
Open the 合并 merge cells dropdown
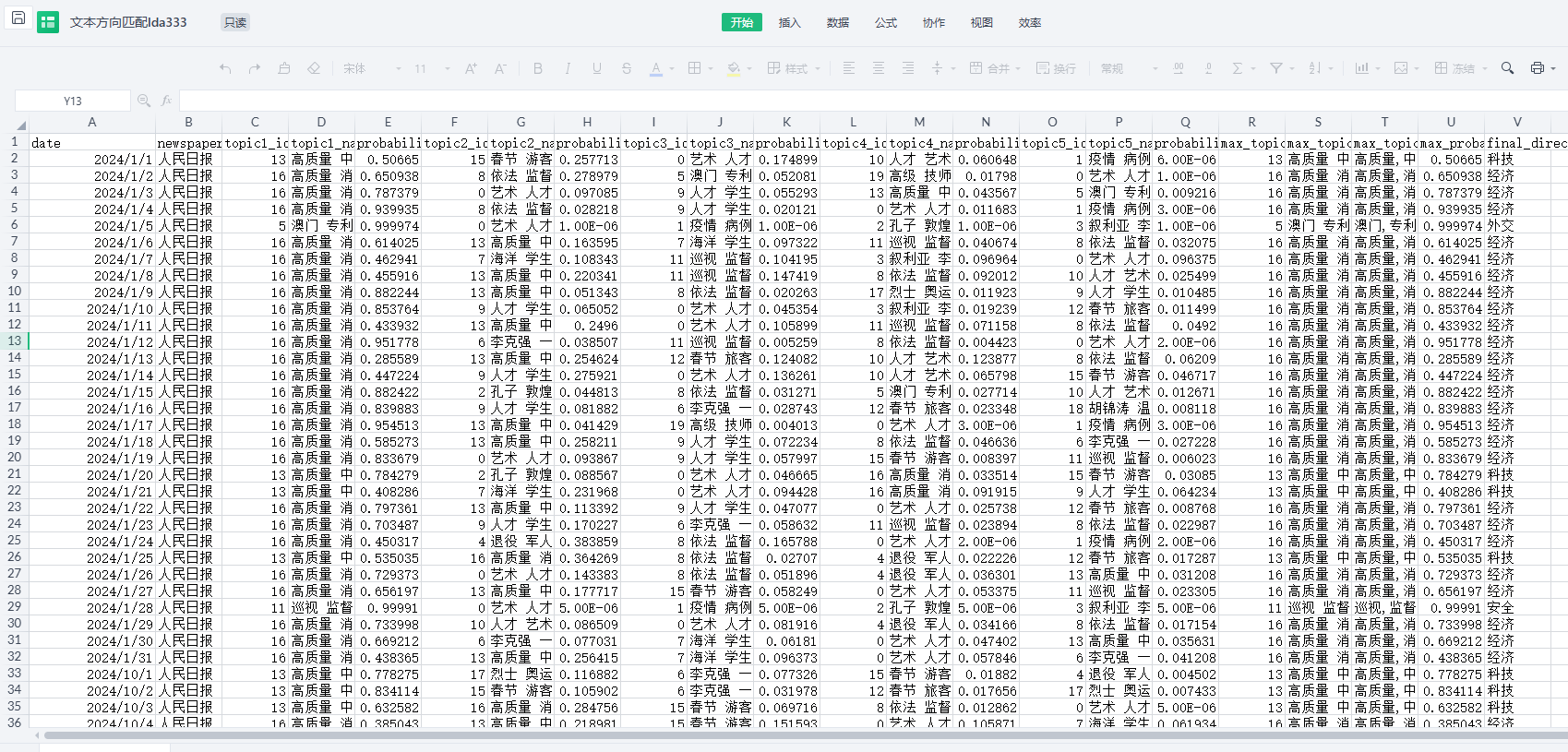pyautogui.click(x=995, y=68)
